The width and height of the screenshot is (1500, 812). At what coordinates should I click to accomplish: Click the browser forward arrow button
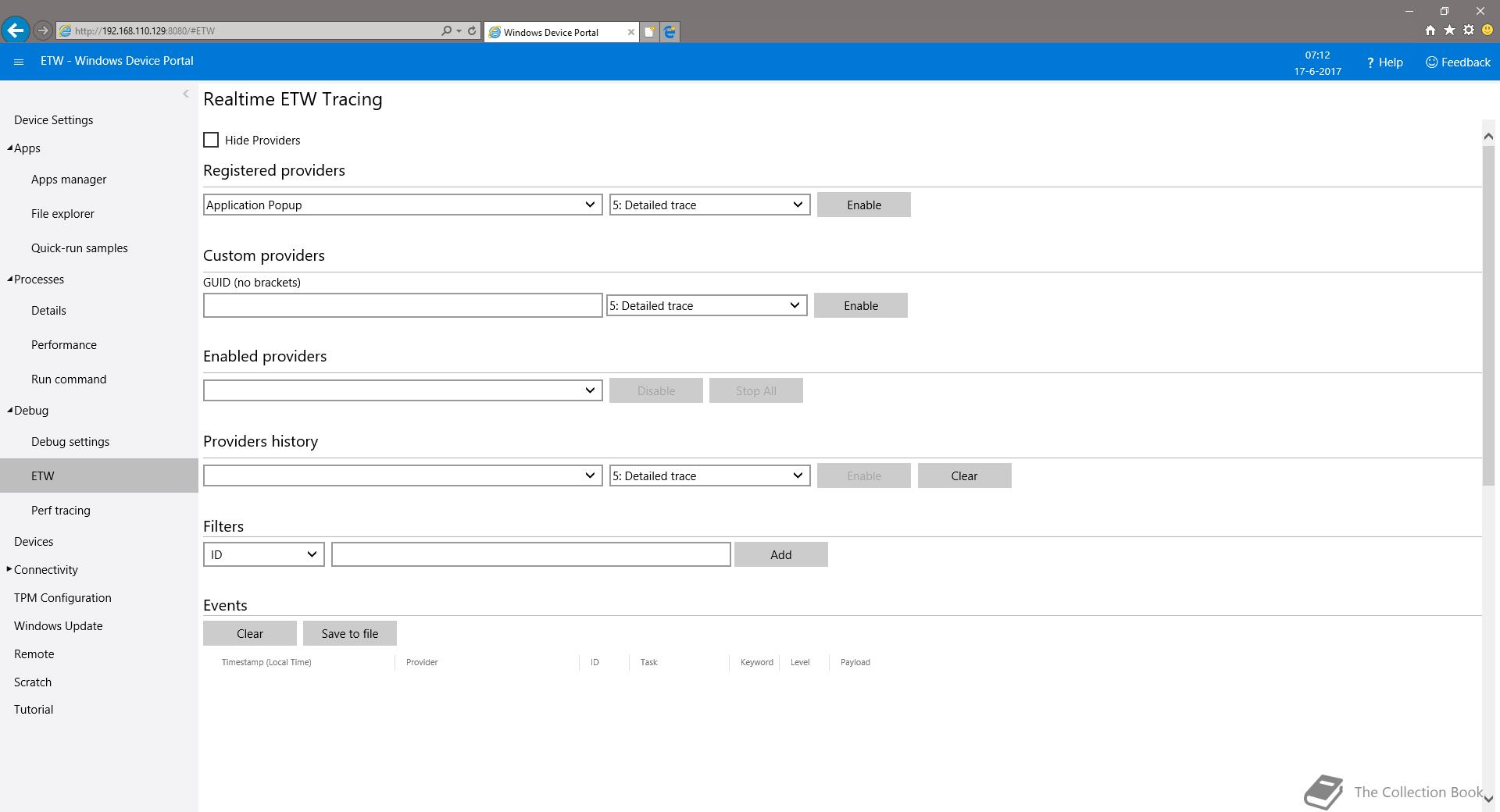click(x=43, y=31)
